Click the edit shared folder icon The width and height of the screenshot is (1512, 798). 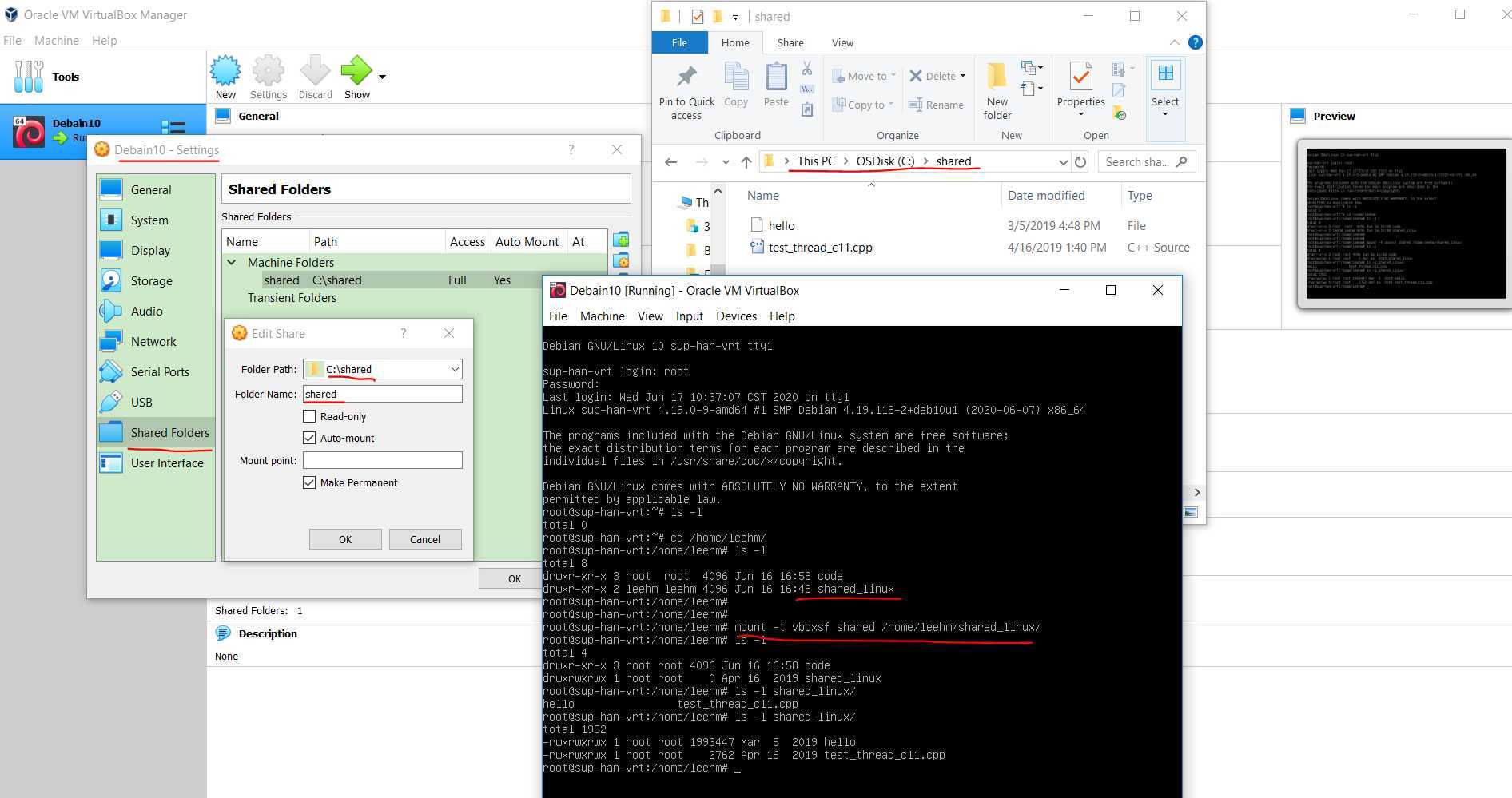(621, 260)
